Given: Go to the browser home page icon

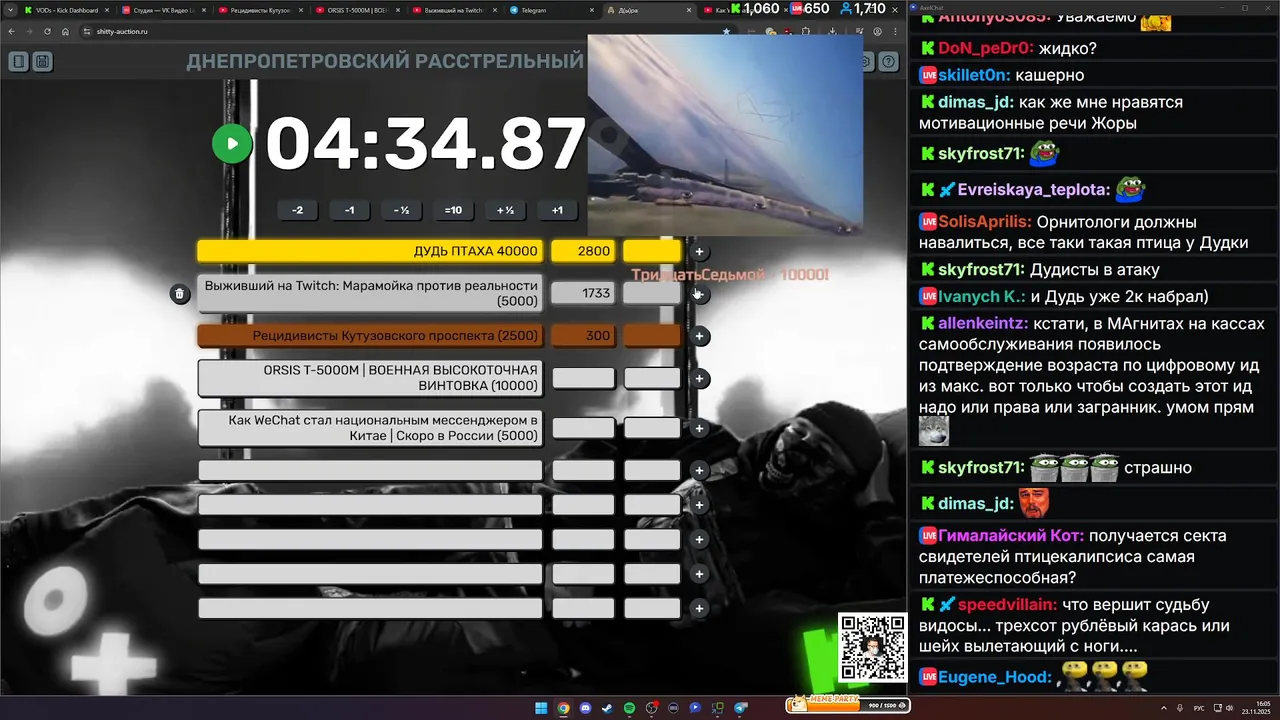Looking at the screenshot, I should click(65, 31).
